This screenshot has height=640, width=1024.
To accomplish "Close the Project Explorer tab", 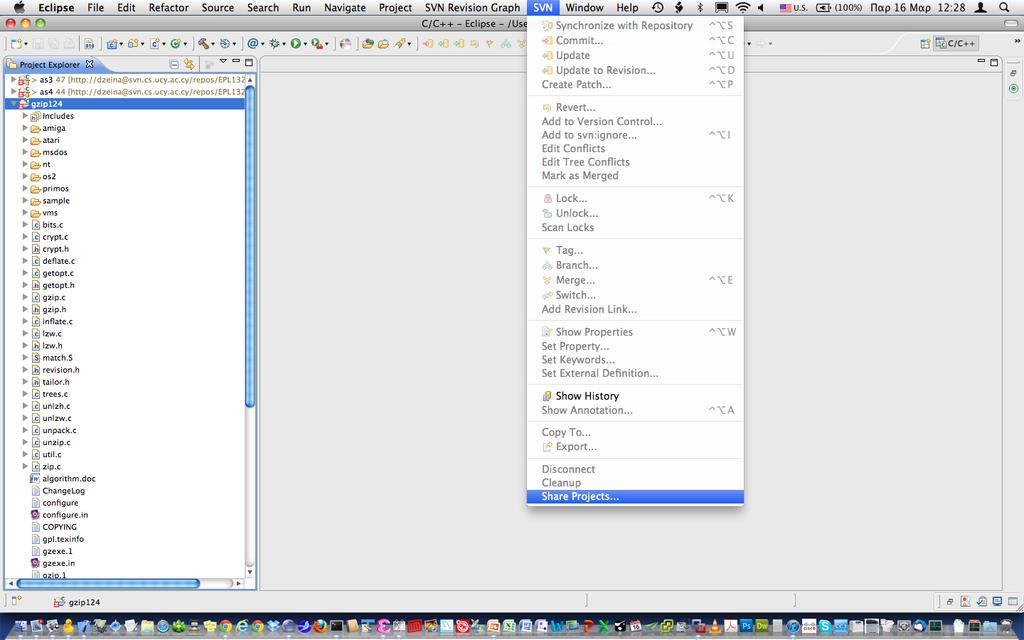I will coord(89,64).
